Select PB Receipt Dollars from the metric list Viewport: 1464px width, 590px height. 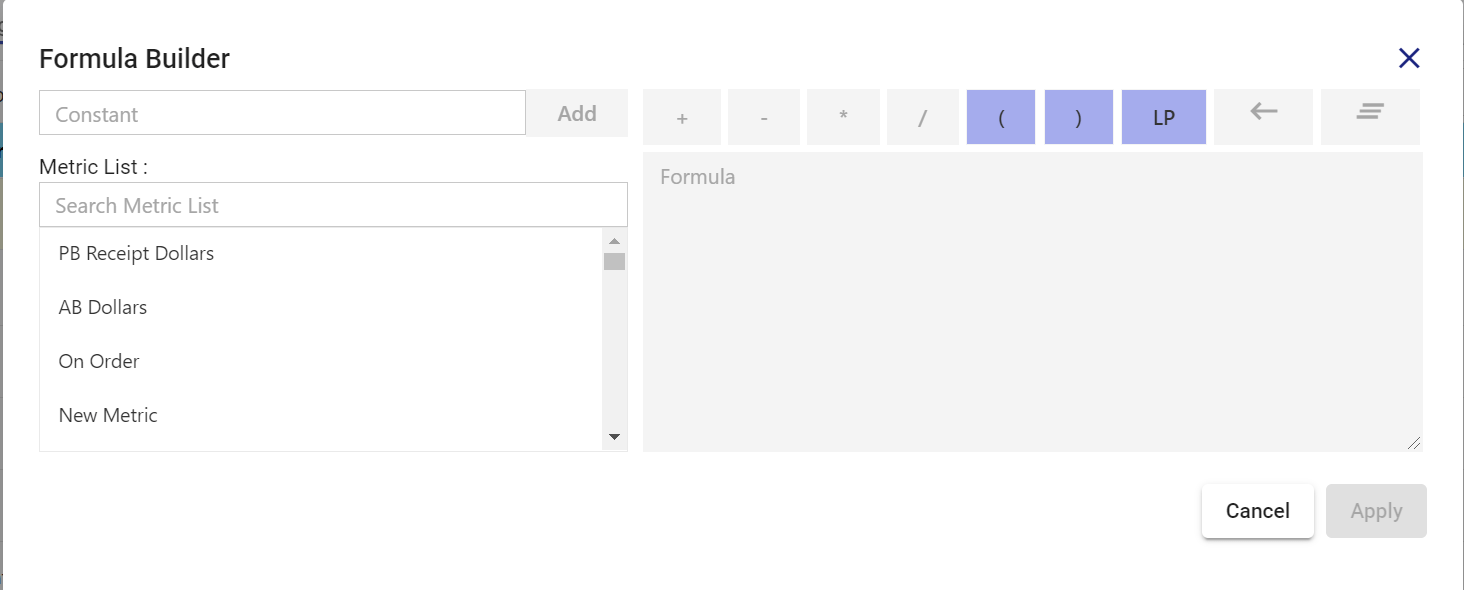click(x=136, y=253)
